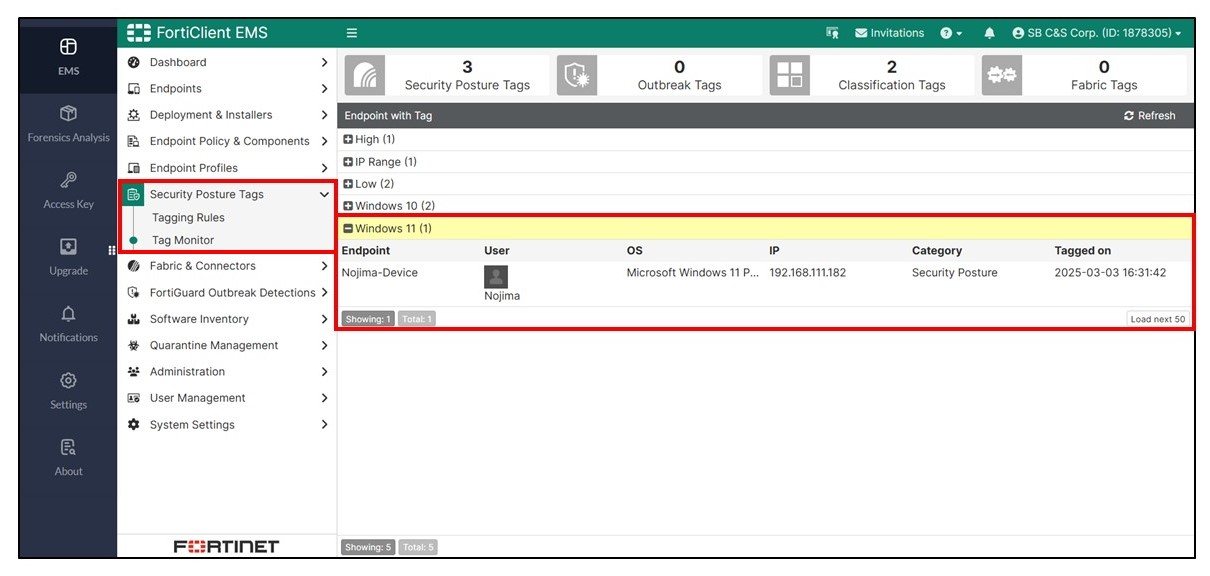Click the remote access icon beside Invitations

point(832,33)
